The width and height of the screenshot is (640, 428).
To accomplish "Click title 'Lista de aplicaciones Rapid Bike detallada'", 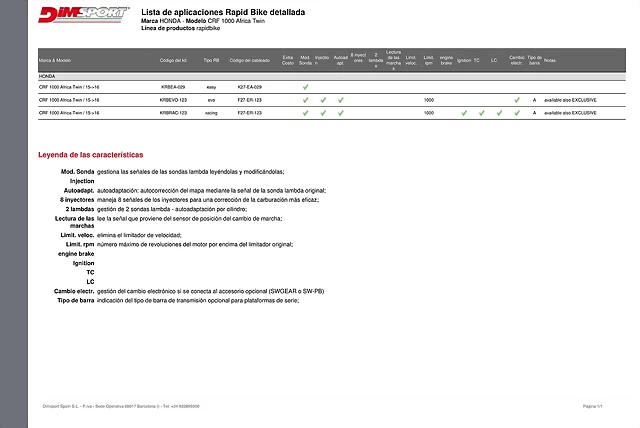I will coord(223,12).
